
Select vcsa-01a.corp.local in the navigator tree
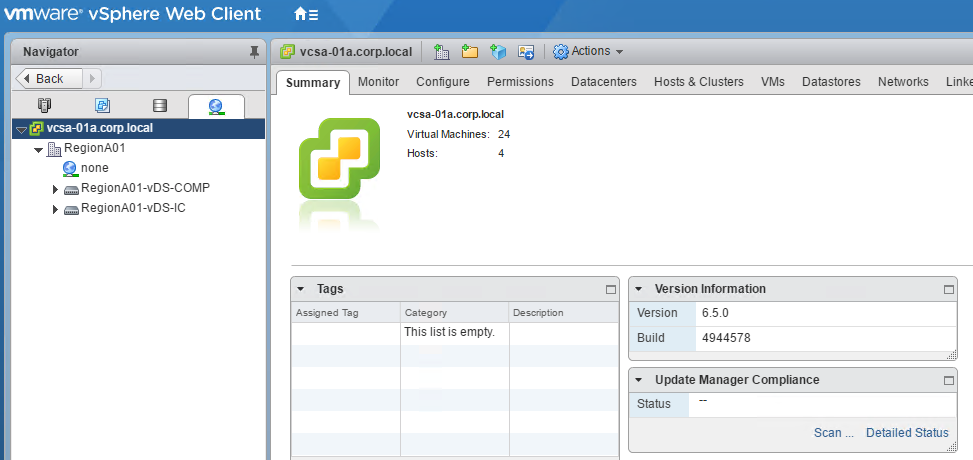99,129
